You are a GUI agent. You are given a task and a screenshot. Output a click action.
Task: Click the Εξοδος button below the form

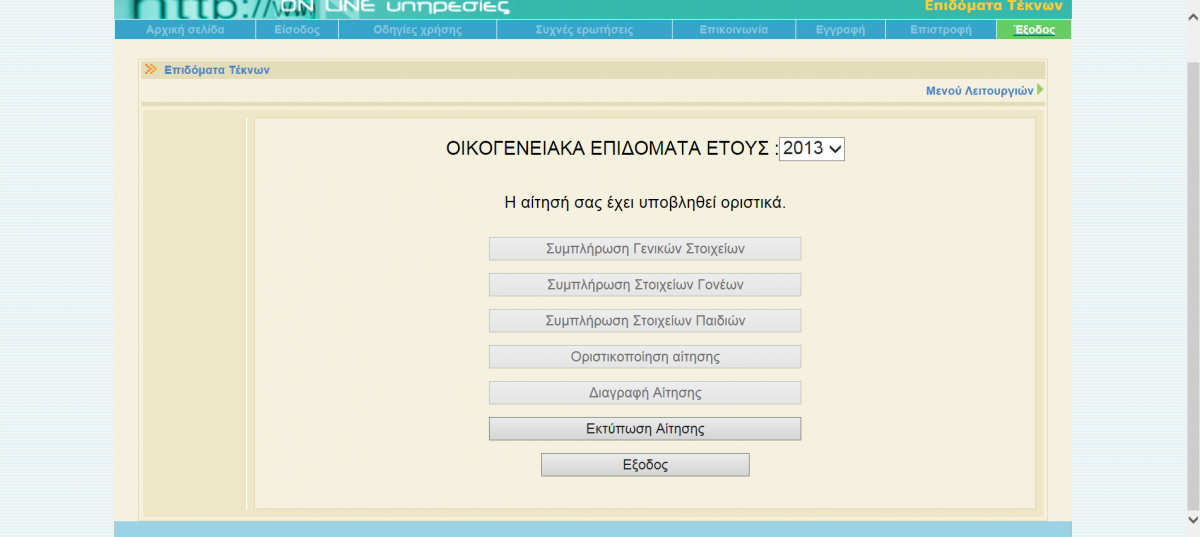(x=645, y=465)
